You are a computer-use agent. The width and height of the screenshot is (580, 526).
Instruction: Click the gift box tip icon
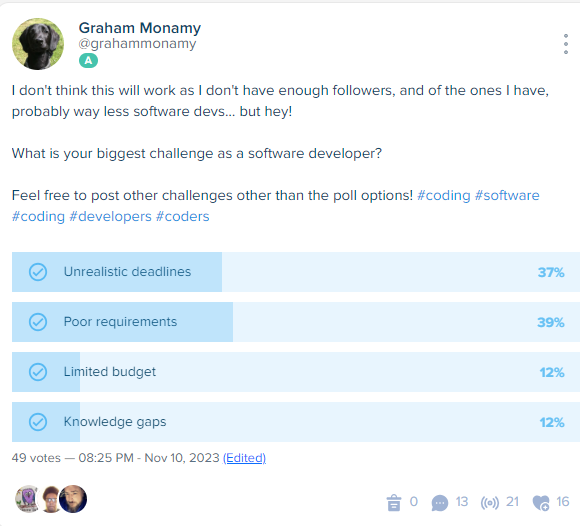pyautogui.click(x=394, y=502)
